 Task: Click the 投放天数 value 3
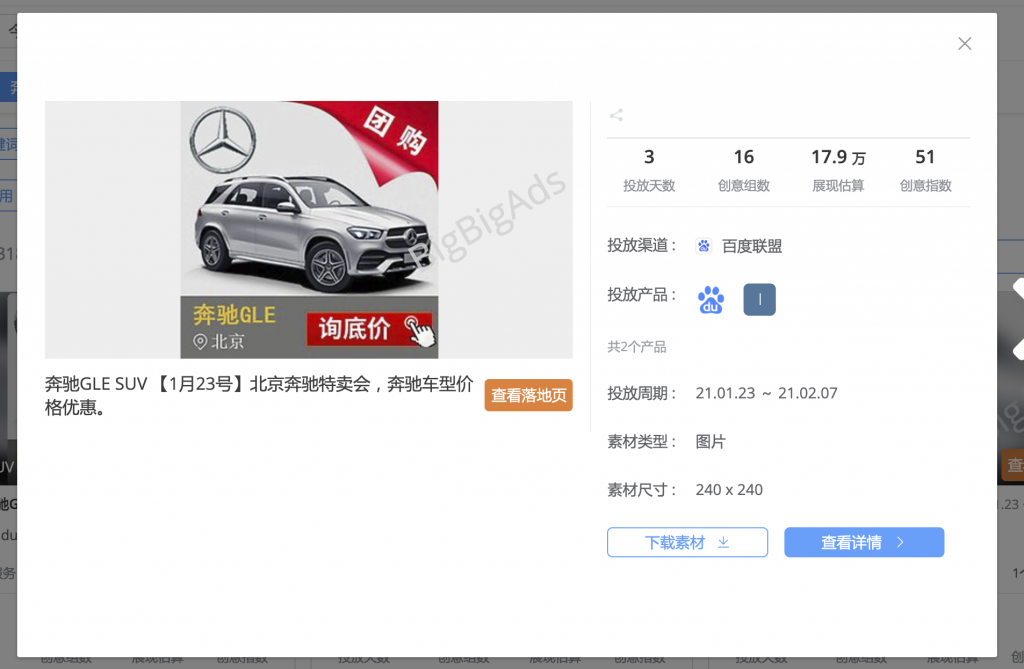coord(648,157)
